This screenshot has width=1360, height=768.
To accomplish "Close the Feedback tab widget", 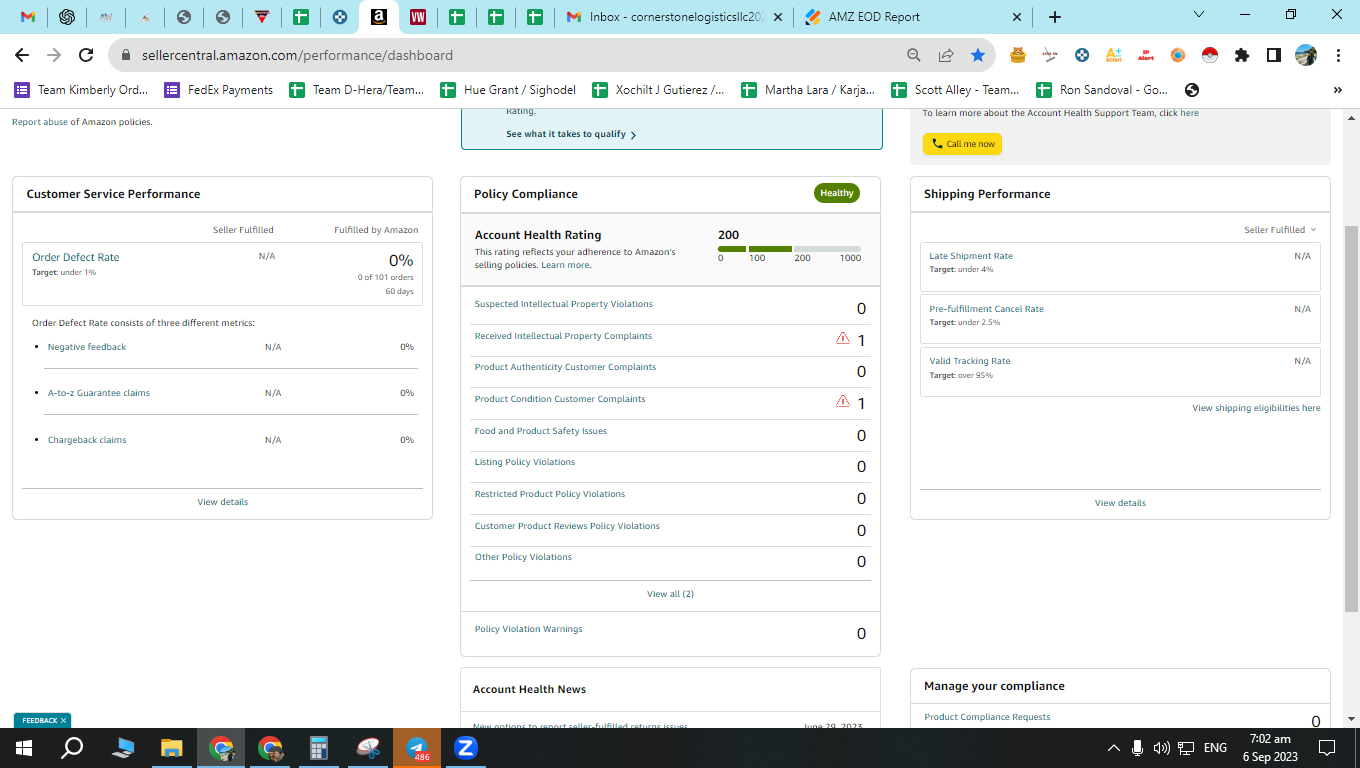I will (x=63, y=720).
